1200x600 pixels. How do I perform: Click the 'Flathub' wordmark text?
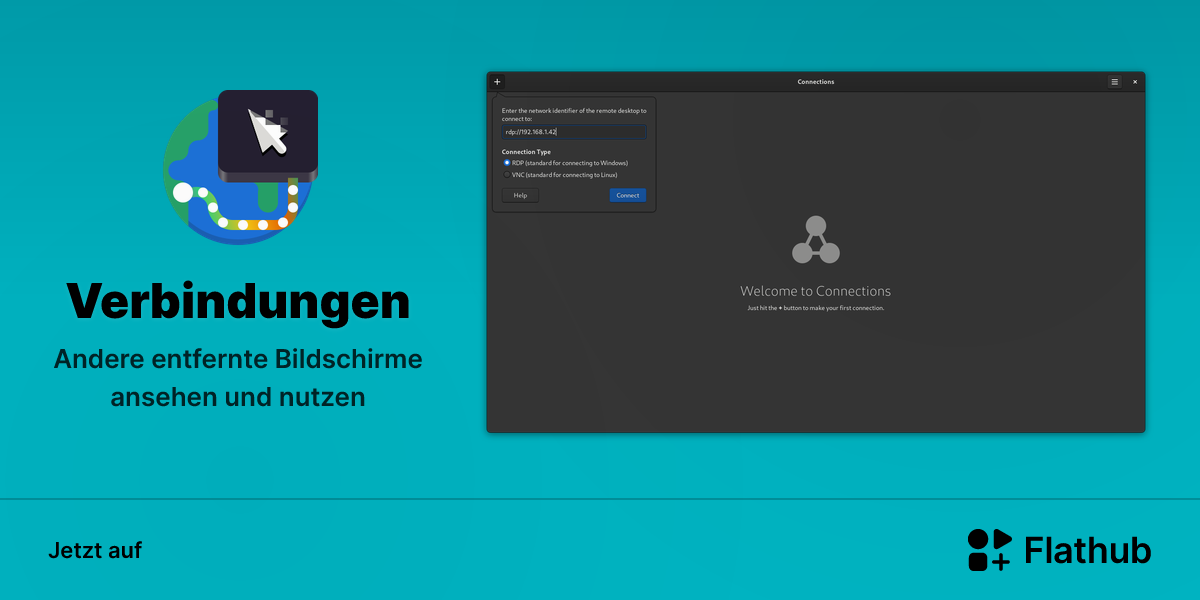(x=1088, y=550)
